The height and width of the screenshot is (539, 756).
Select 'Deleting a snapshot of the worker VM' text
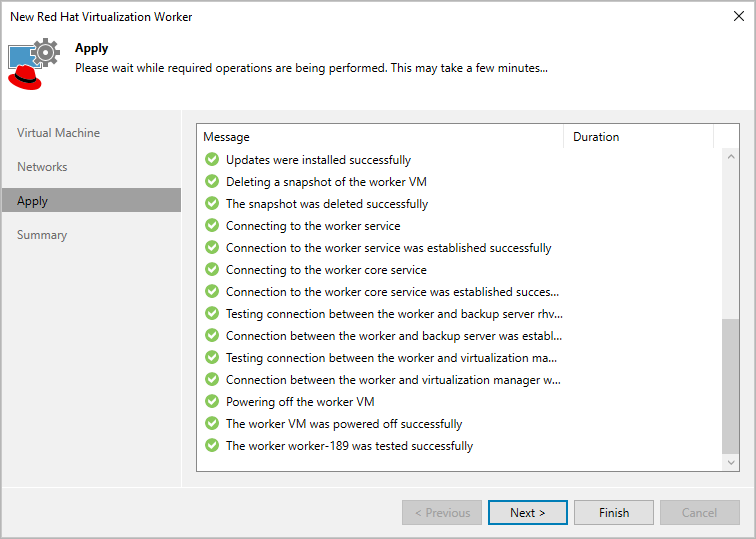tap(326, 182)
